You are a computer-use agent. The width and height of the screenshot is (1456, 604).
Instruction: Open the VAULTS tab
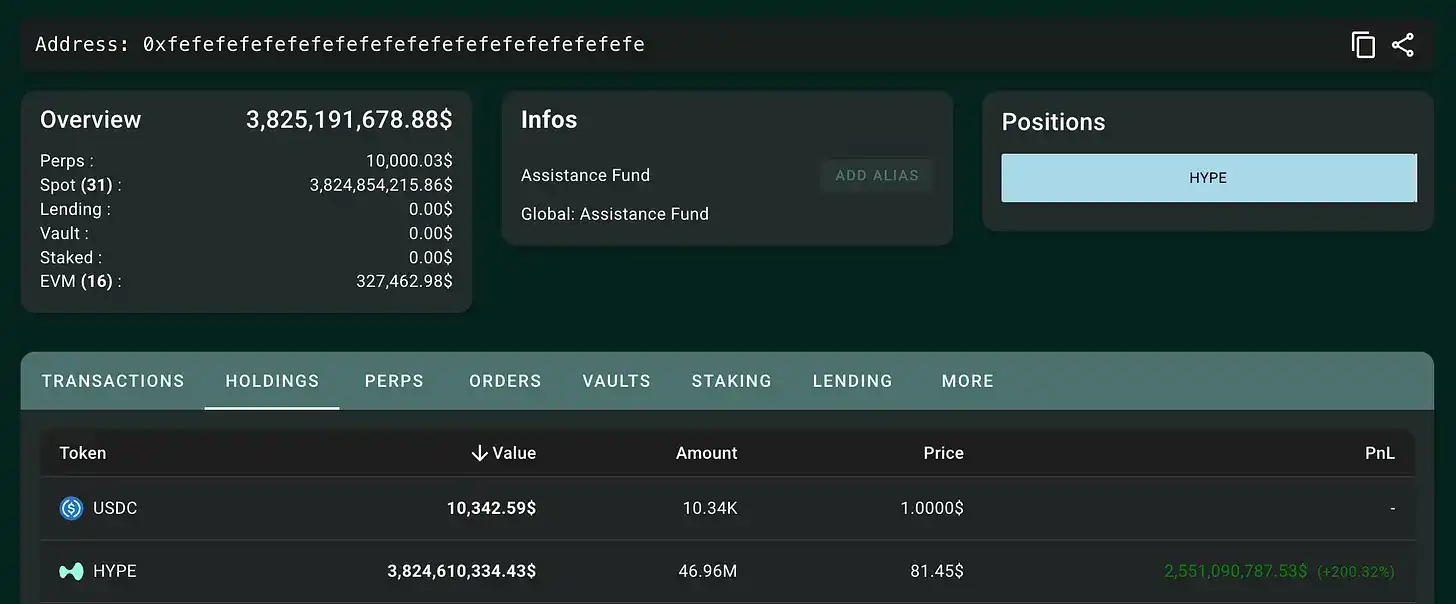point(617,381)
